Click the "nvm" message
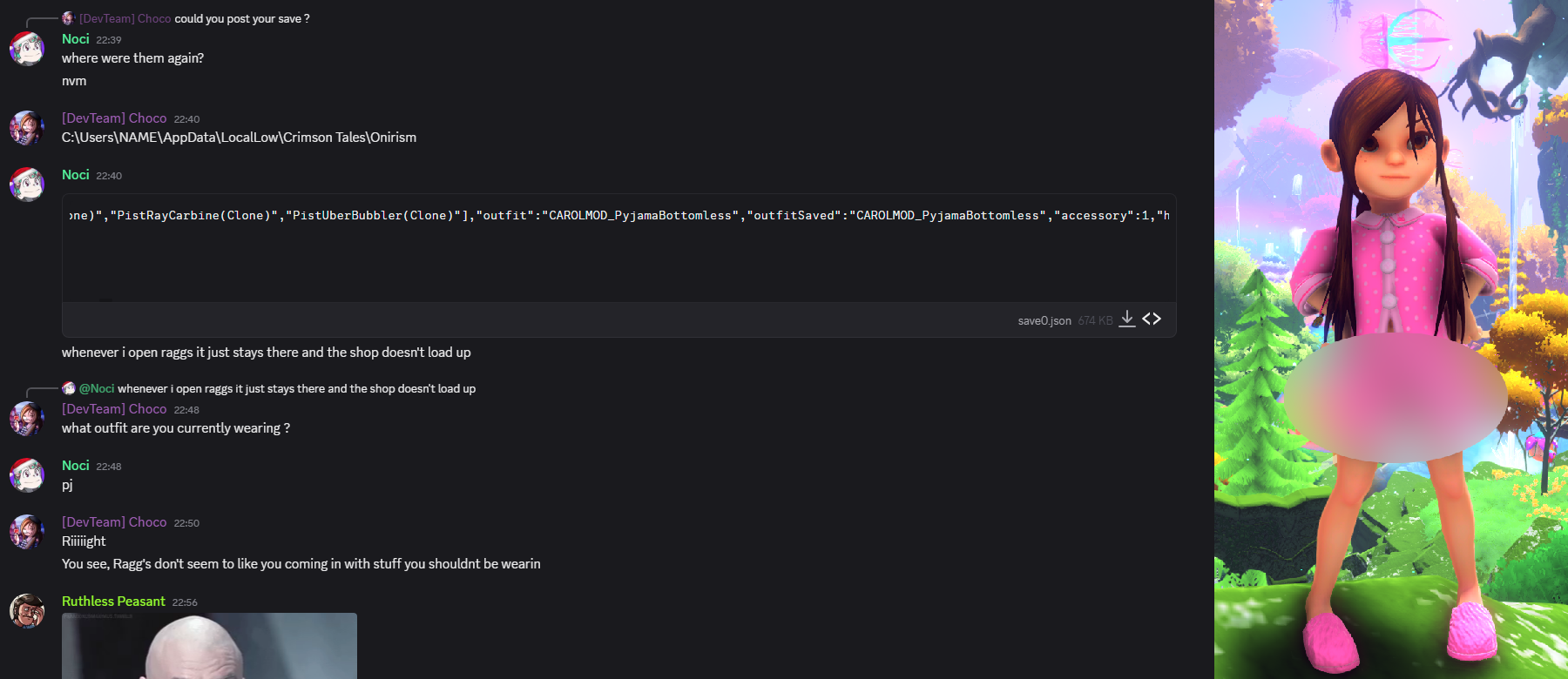Image resolution: width=1568 pixels, height=679 pixels. point(74,81)
